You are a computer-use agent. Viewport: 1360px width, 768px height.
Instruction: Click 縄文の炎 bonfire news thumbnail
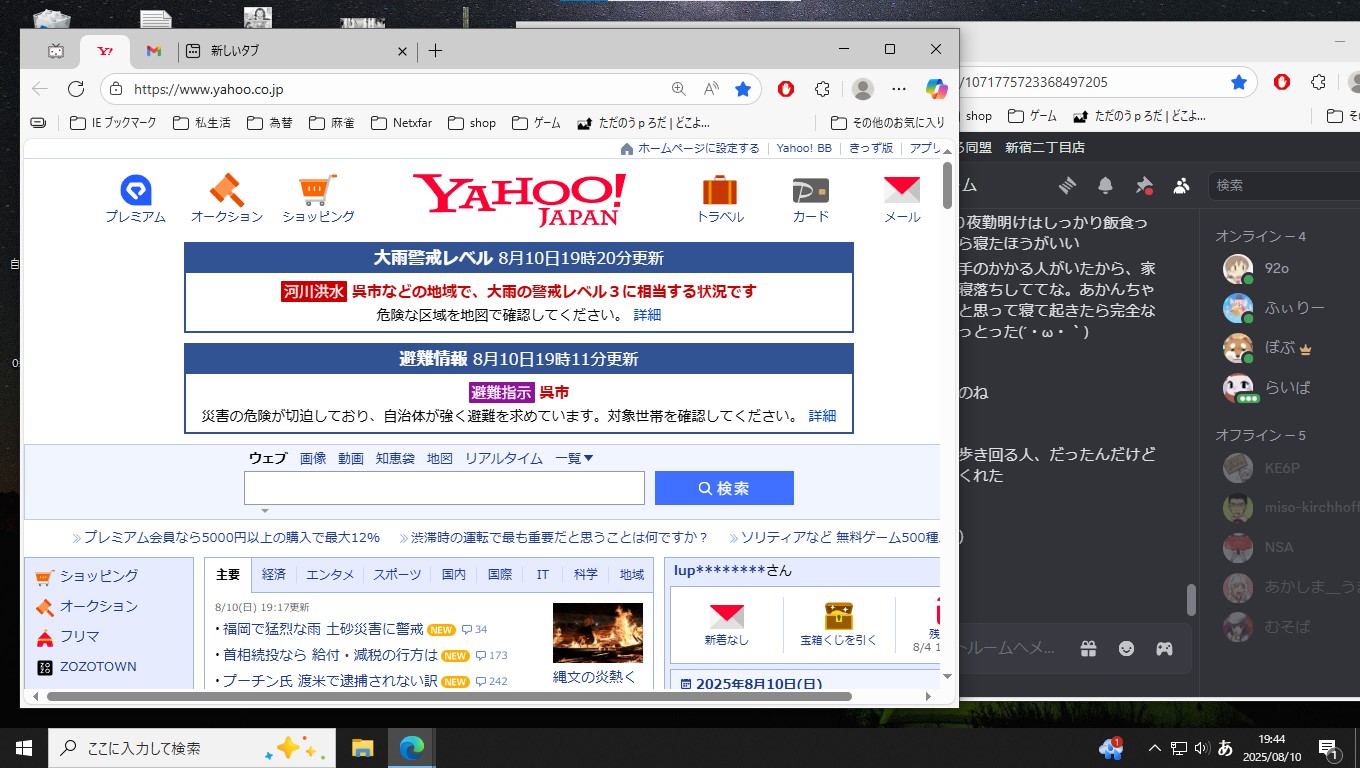(x=598, y=633)
